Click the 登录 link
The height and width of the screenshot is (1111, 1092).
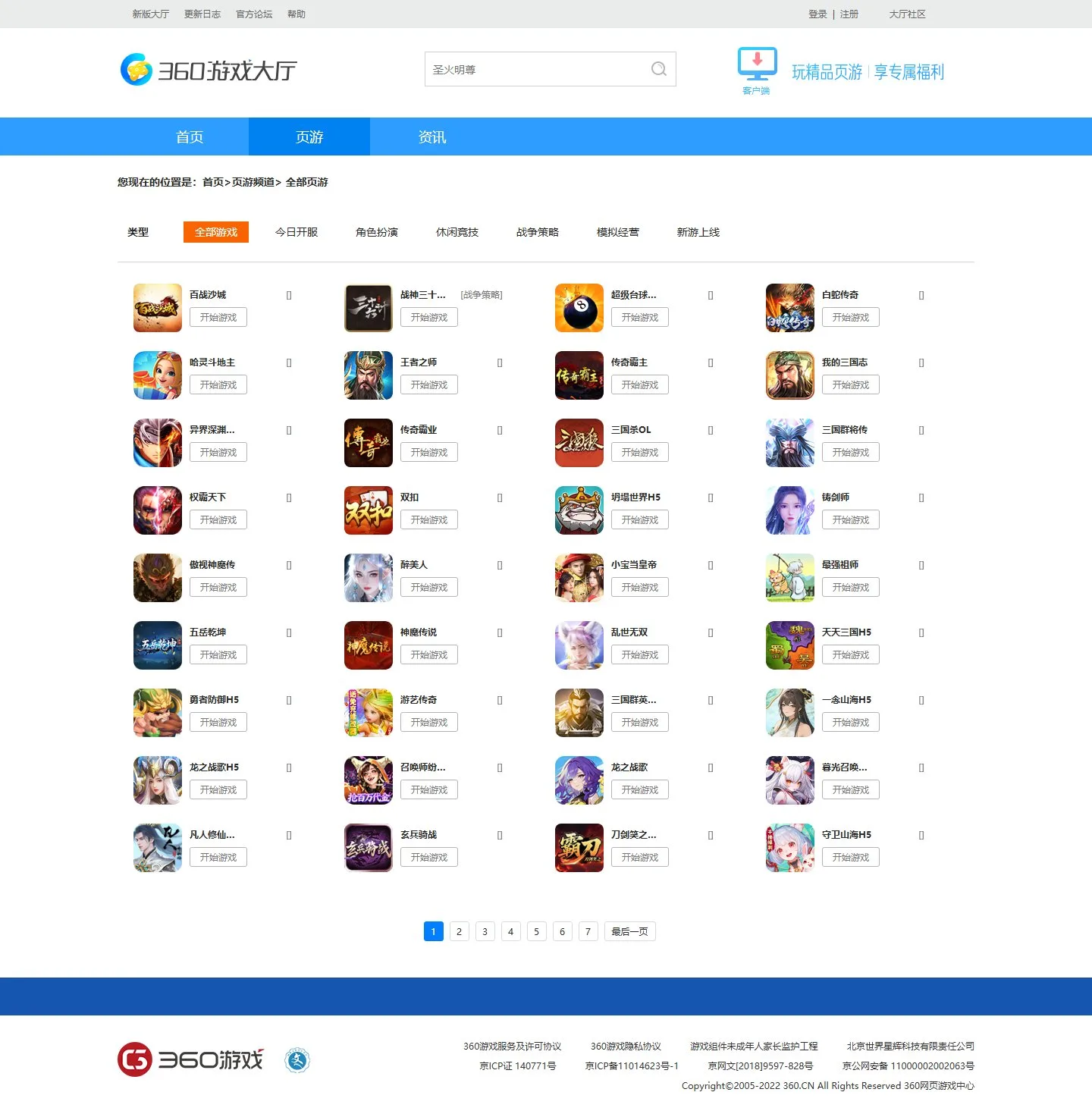click(817, 14)
